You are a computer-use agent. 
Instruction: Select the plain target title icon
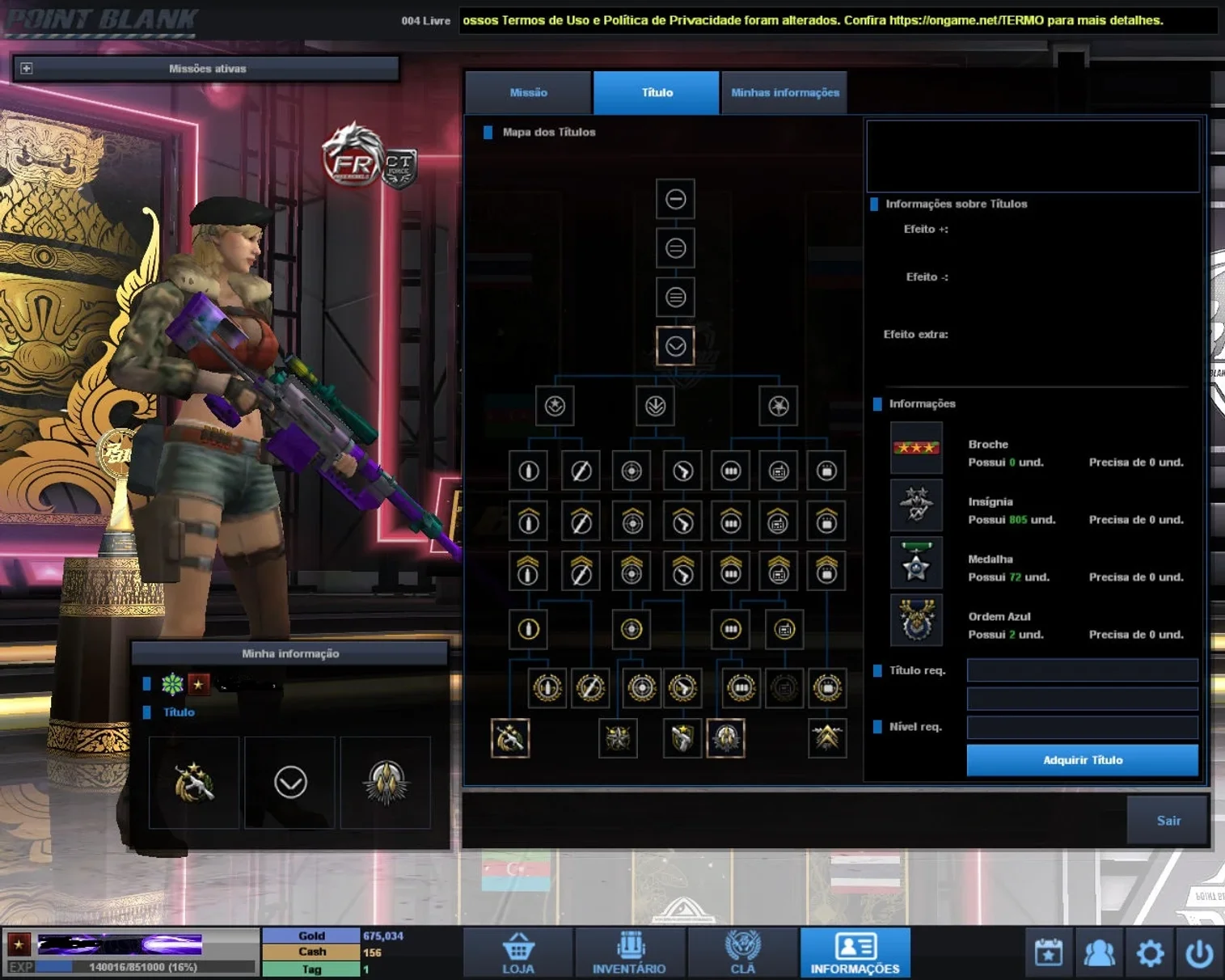coord(632,471)
